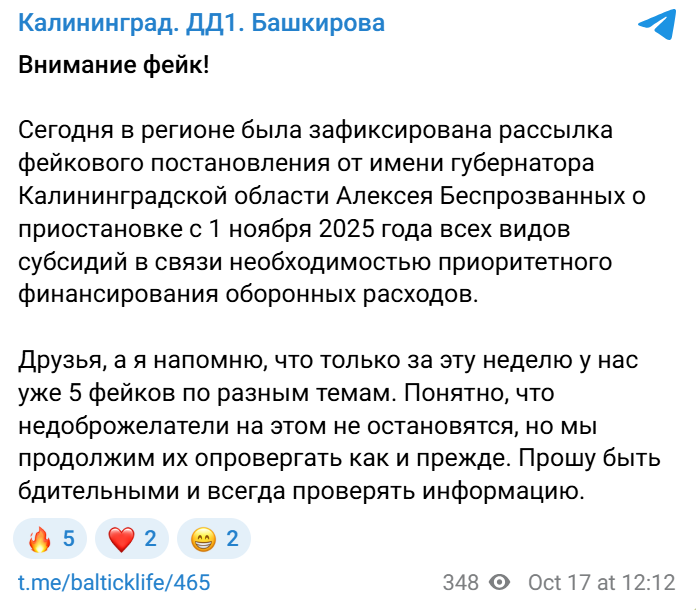Click the count 2 beside the heart reaction
Screen dimensions: 696x610
[x=150, y=540]
